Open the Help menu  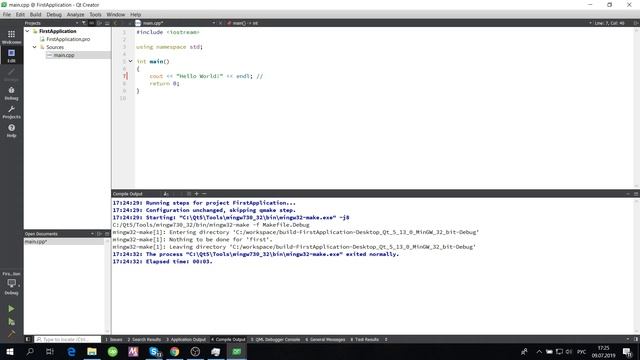tap(136, 14)
